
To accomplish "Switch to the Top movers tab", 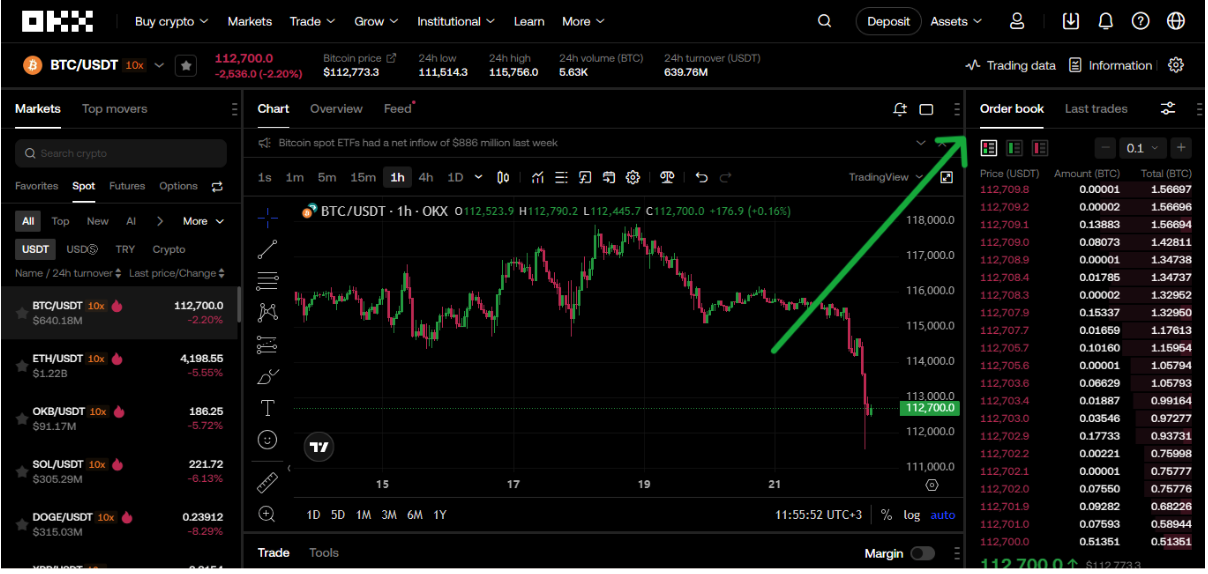I will [114, 109].
